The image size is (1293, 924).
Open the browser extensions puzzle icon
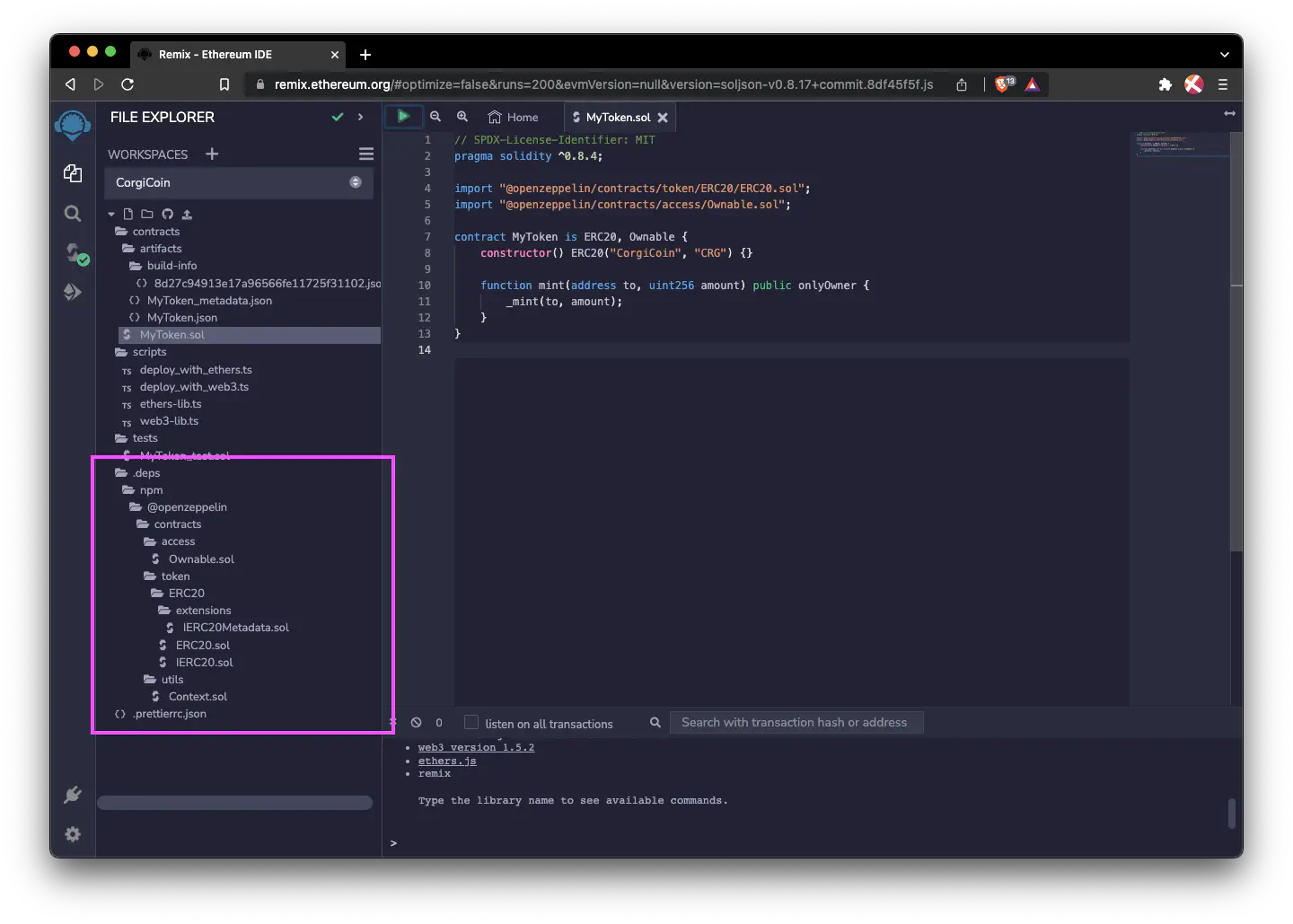[1165, 84]
